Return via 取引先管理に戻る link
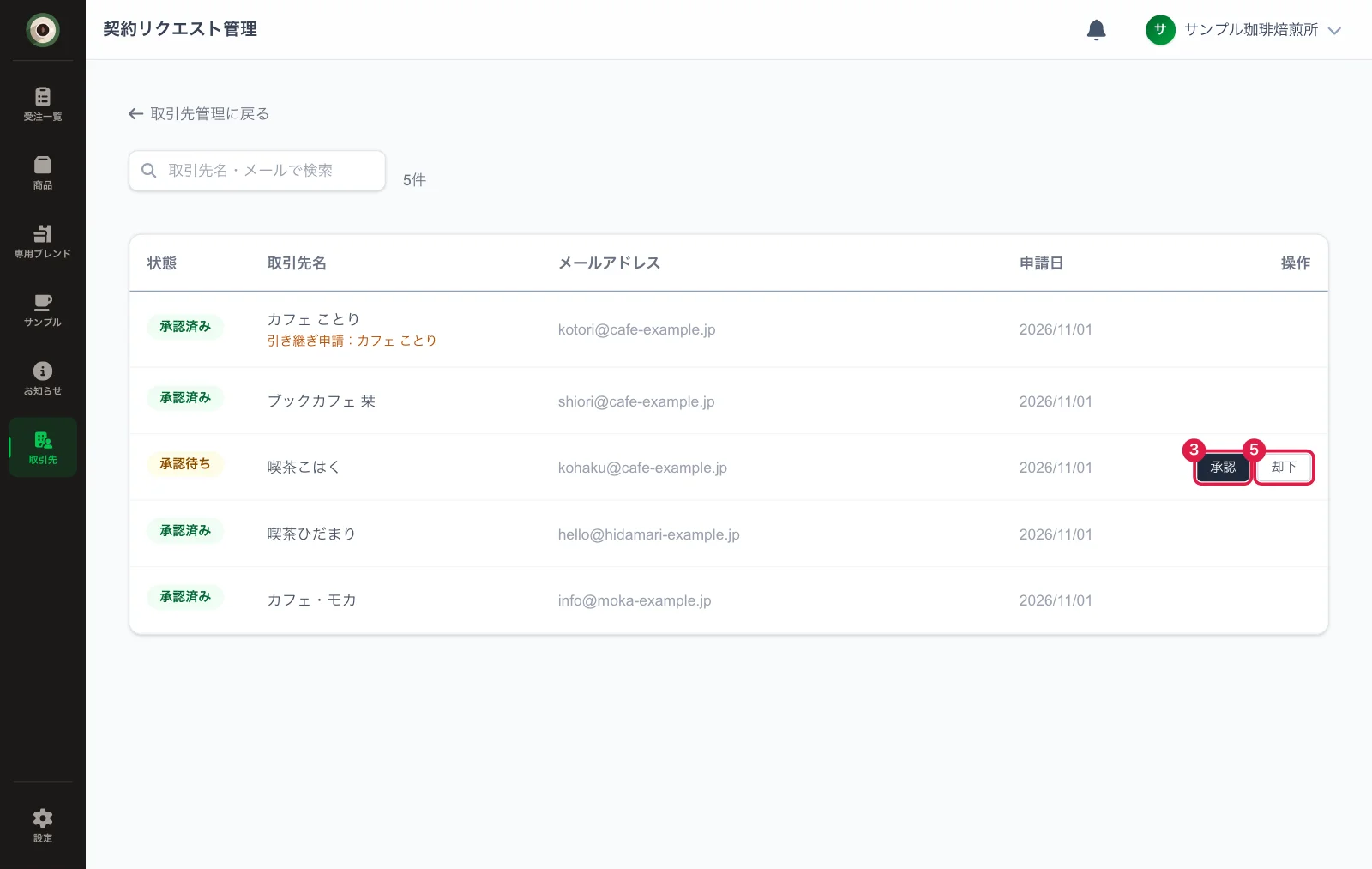The width and height of the screenshot is (1372, 869). point(199,114)
